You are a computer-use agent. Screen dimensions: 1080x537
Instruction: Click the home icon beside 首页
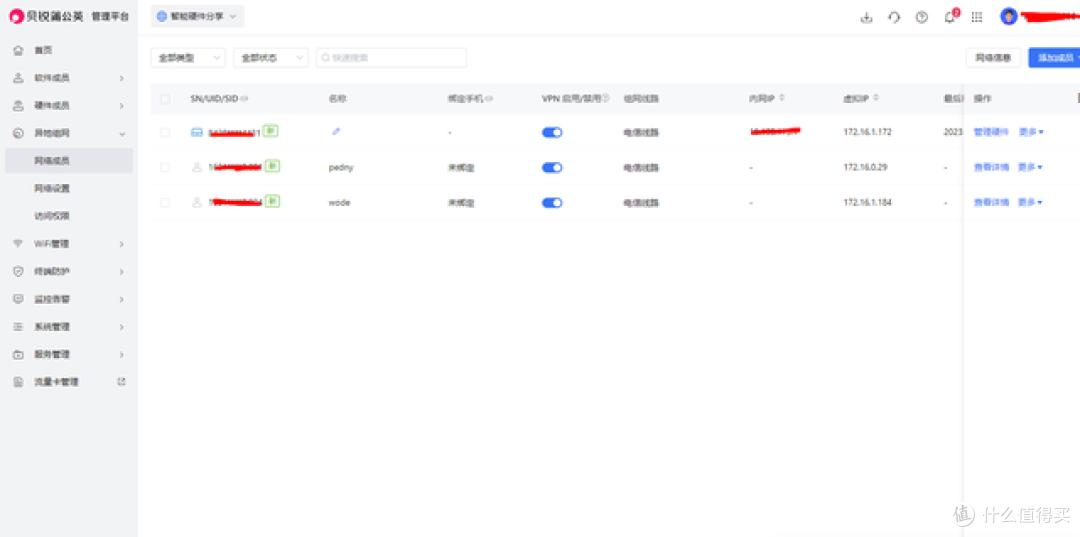pos(19,50)
